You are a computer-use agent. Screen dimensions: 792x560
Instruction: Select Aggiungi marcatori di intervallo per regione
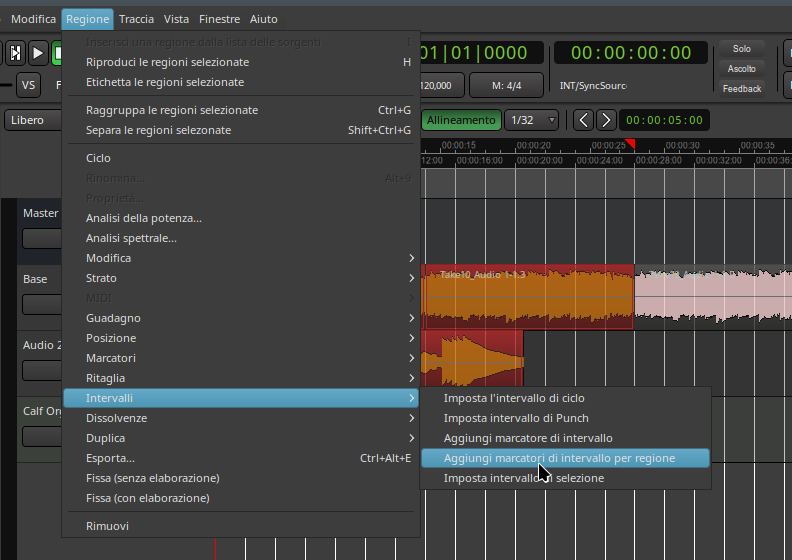tap(559, 458)
